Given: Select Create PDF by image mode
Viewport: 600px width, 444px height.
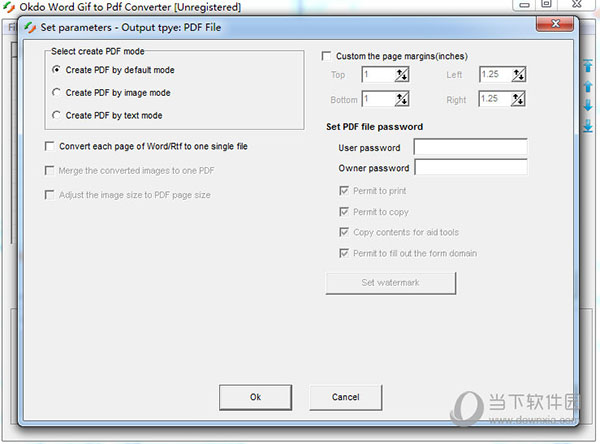Looking at the screenshot, I should (57, 92).
